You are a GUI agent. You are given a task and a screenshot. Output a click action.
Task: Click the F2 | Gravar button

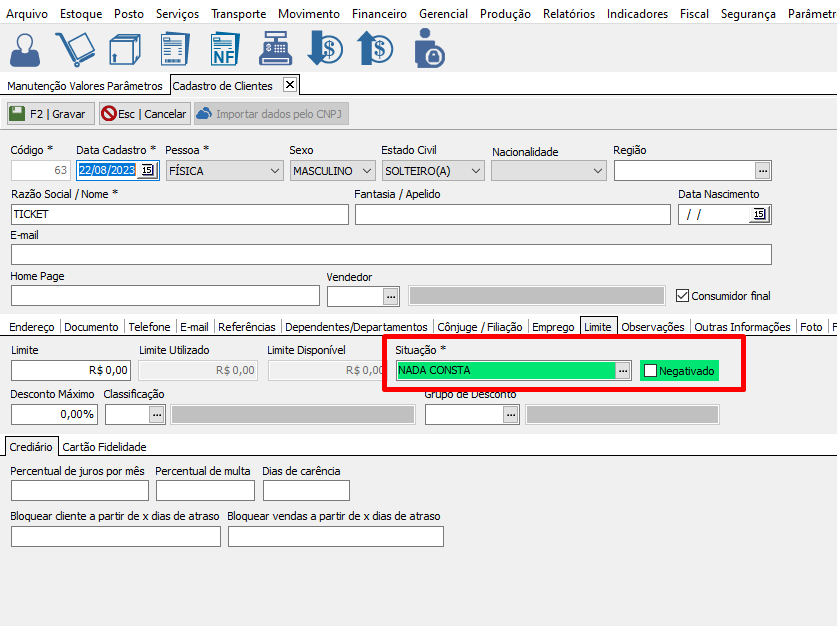coord(51,114)
